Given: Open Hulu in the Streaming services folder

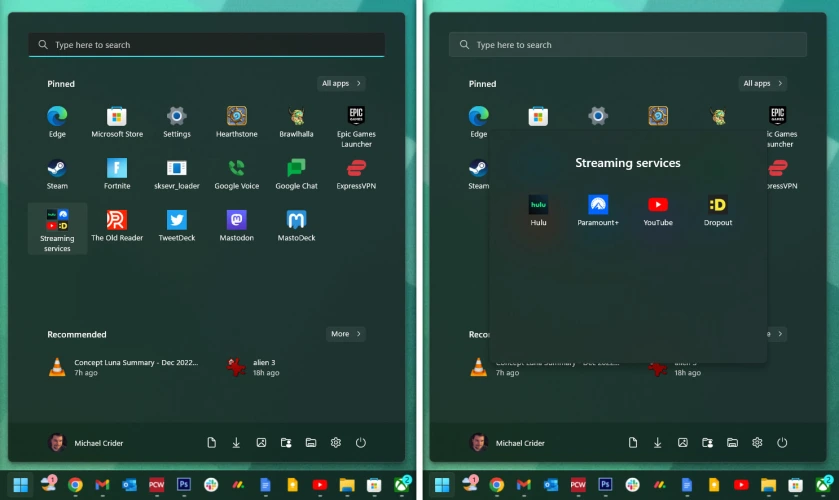Looking at the screenshot, I should [x=538, y=209].
